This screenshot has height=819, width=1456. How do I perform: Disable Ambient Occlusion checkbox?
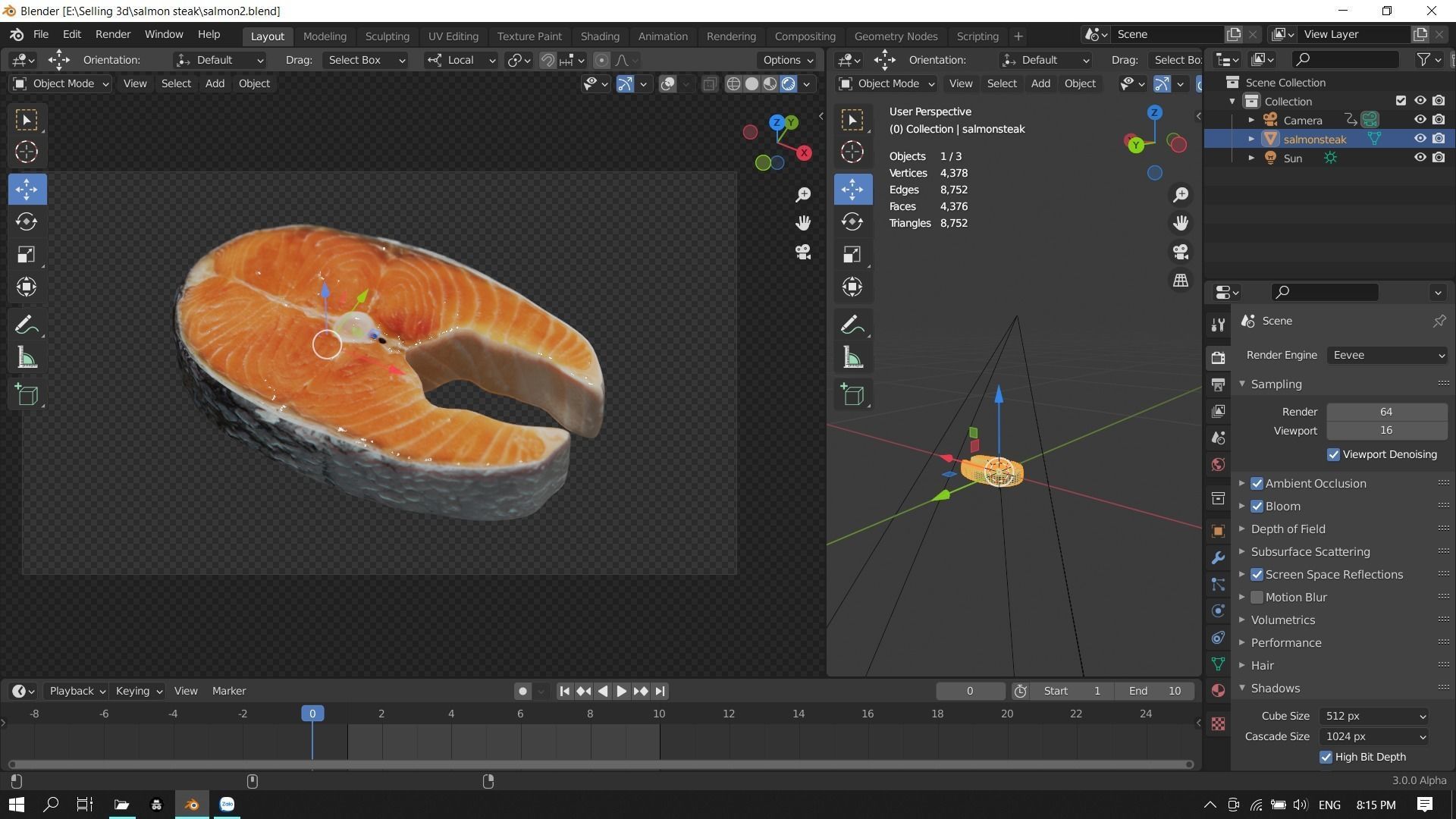(x=1257, y=484)
